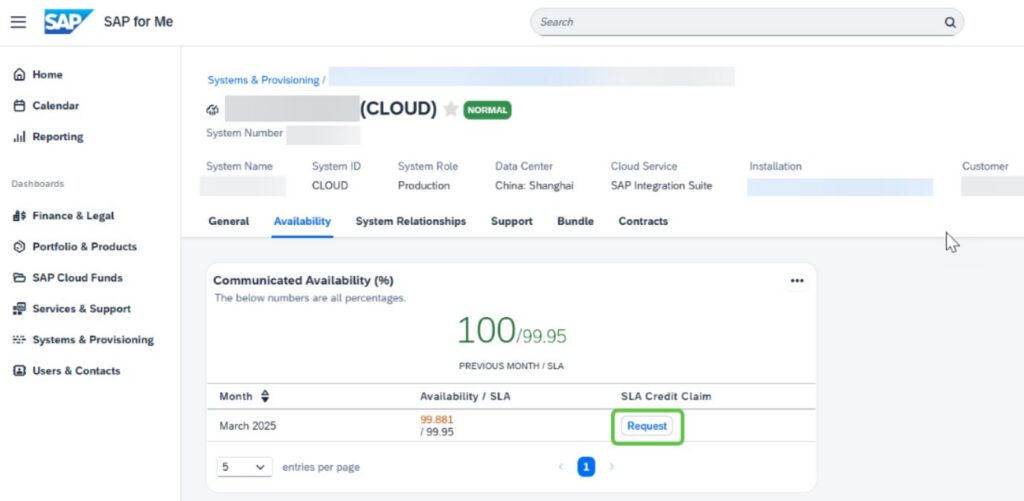
Task: Click the SAP Integration Suite value
Action: click(x=661, y=186)
